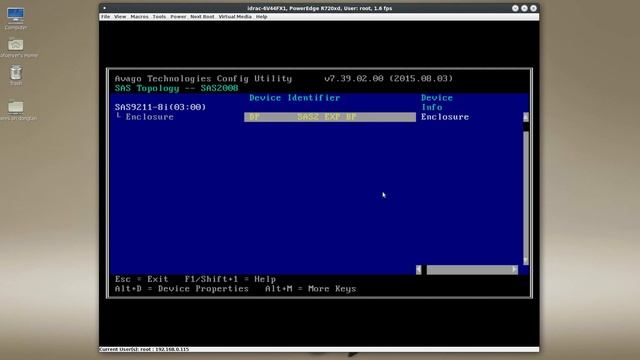Open the Help menu

261,17
